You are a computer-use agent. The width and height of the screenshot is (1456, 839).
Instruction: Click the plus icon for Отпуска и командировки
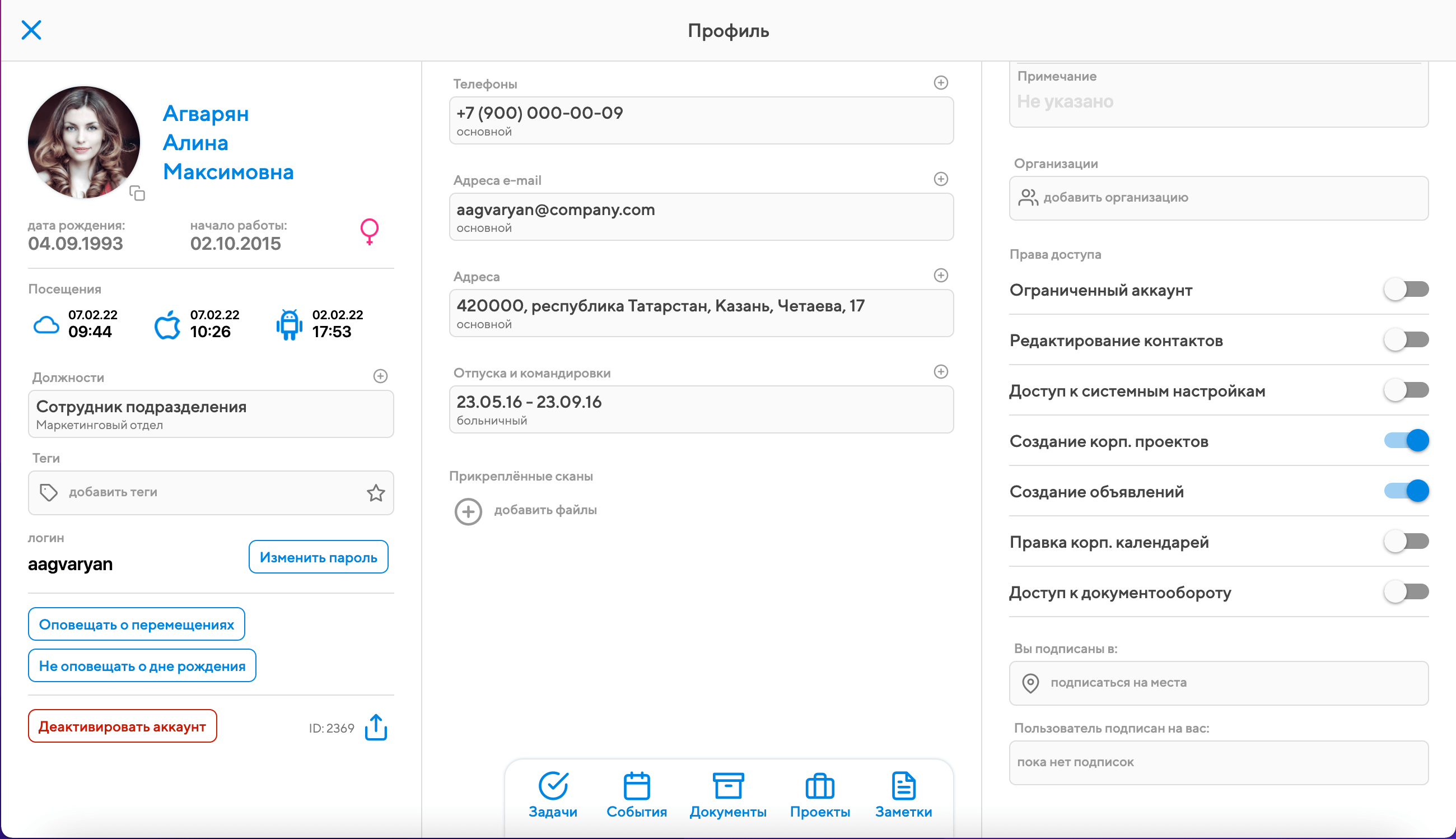click(x=940, y=372)
